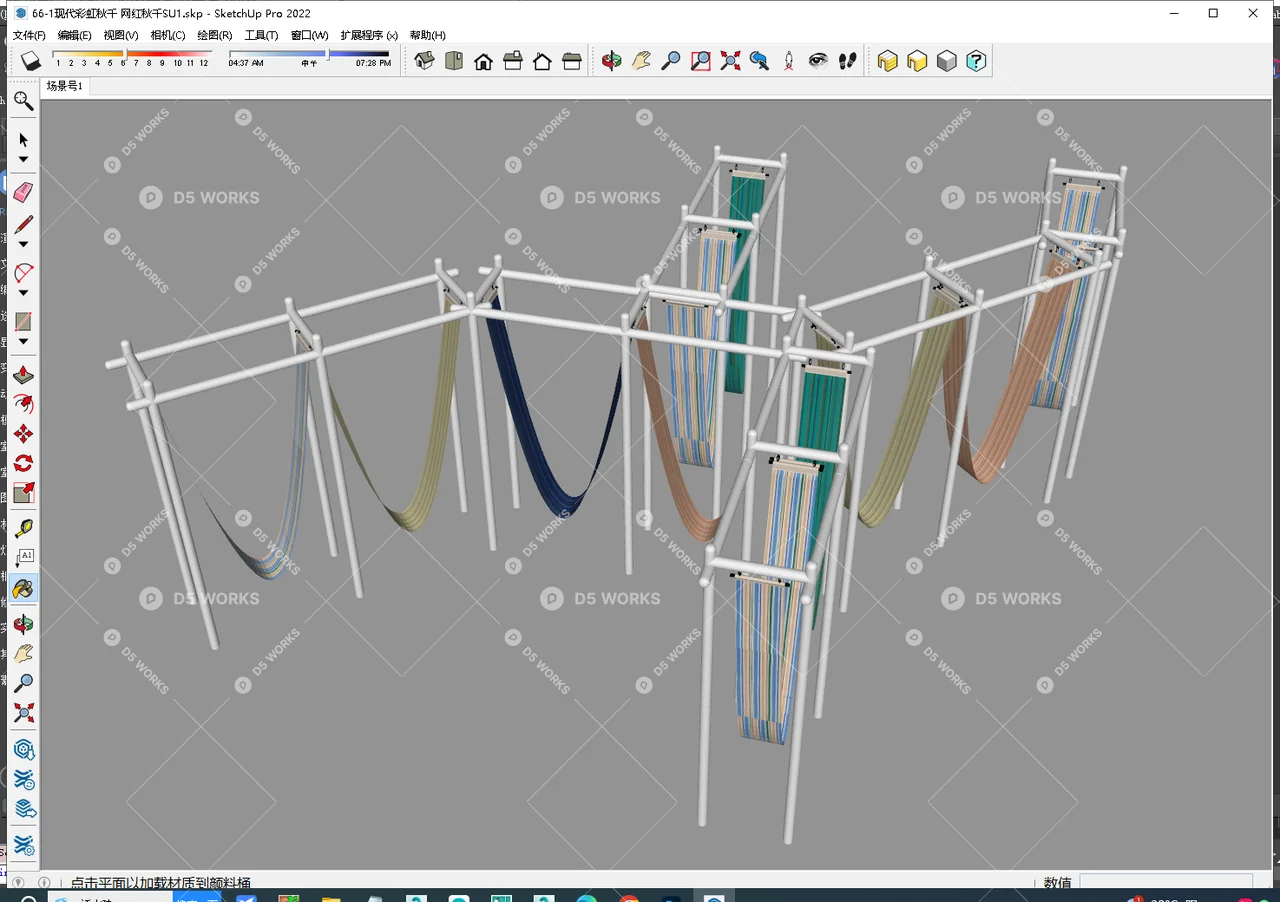The width and height of the screenshot is (1280, 902).
Task: Activate the Paint Bucket tool
Action: pyautogui.click(x=22, y=589)
